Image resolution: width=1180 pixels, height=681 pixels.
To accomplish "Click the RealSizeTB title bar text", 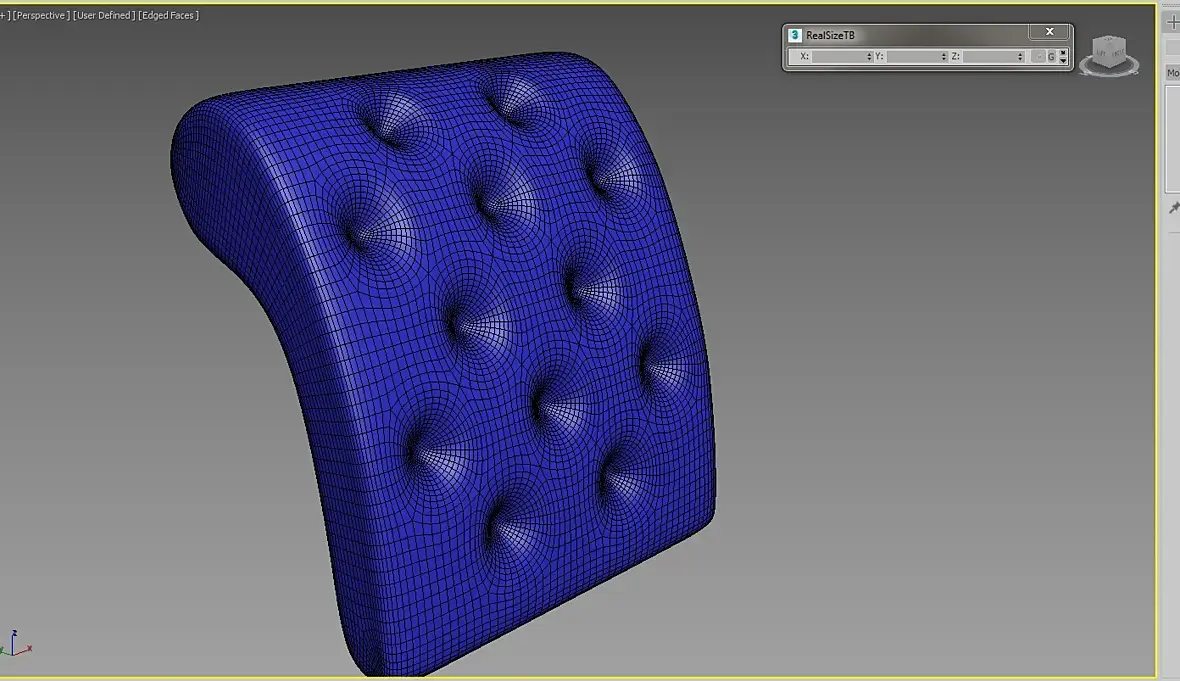I will tap(830, 35).
